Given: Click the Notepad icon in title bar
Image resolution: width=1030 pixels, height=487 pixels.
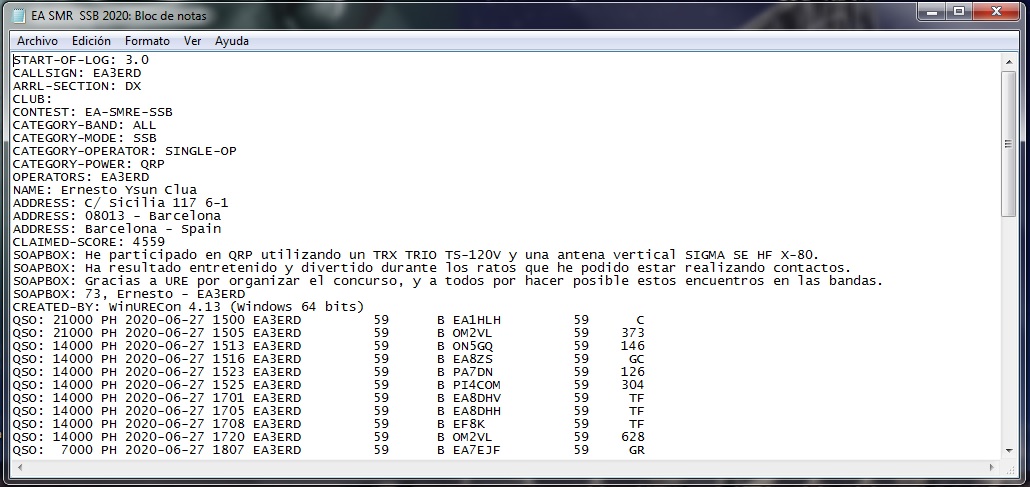Looking at the screenshot, I should 19,15.
